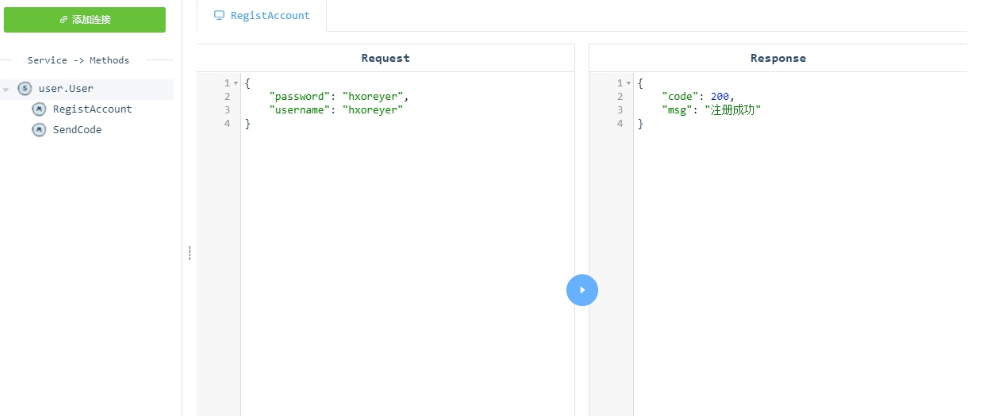Fold the Request JSON at line 1
This screenshot has height=416, width=993.
(x=236, y=83)
